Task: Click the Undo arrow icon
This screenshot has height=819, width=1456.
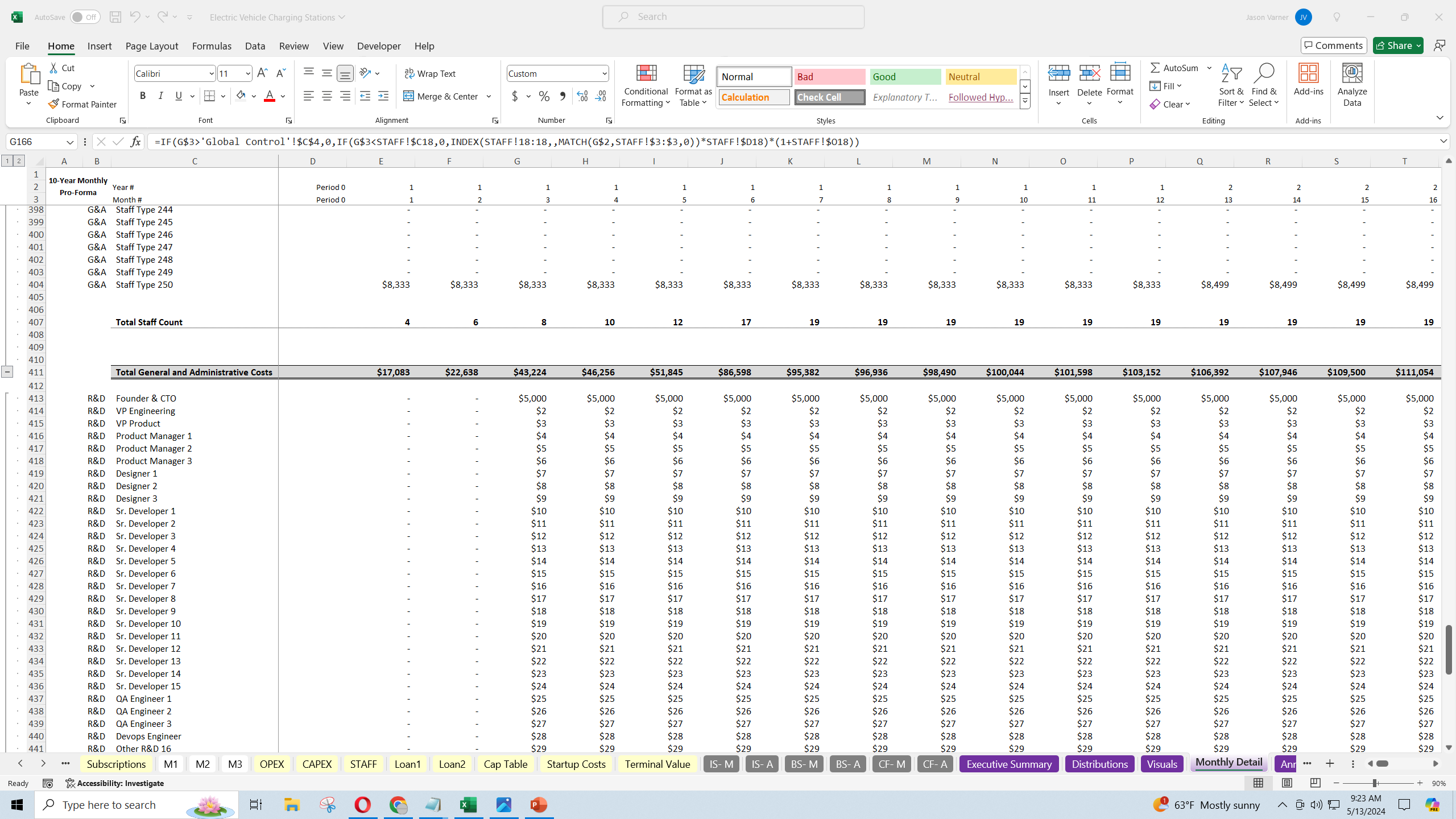Action: point(135,17)
